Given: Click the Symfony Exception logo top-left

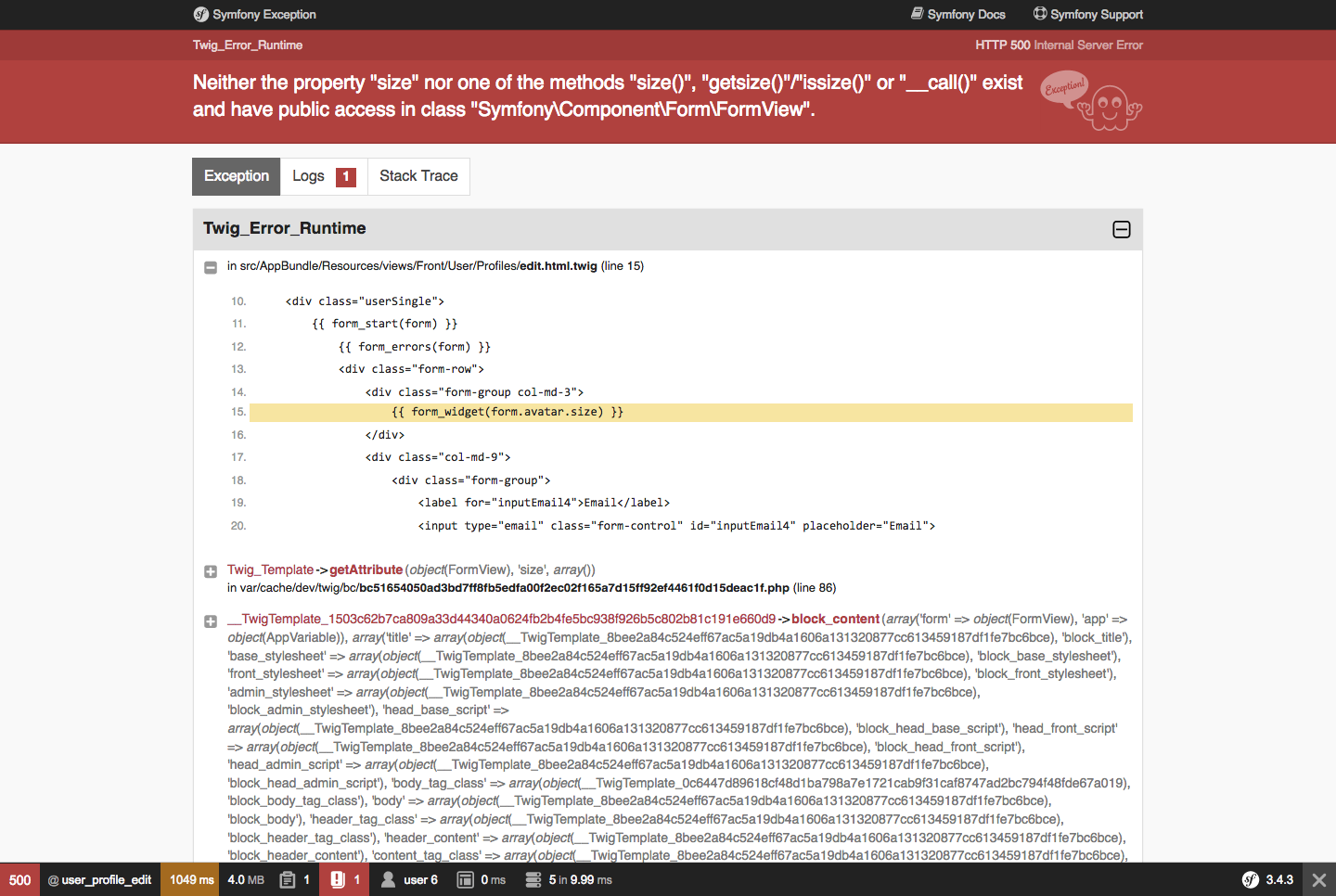Looking at the screenshot, I should [x=199, y=14].
